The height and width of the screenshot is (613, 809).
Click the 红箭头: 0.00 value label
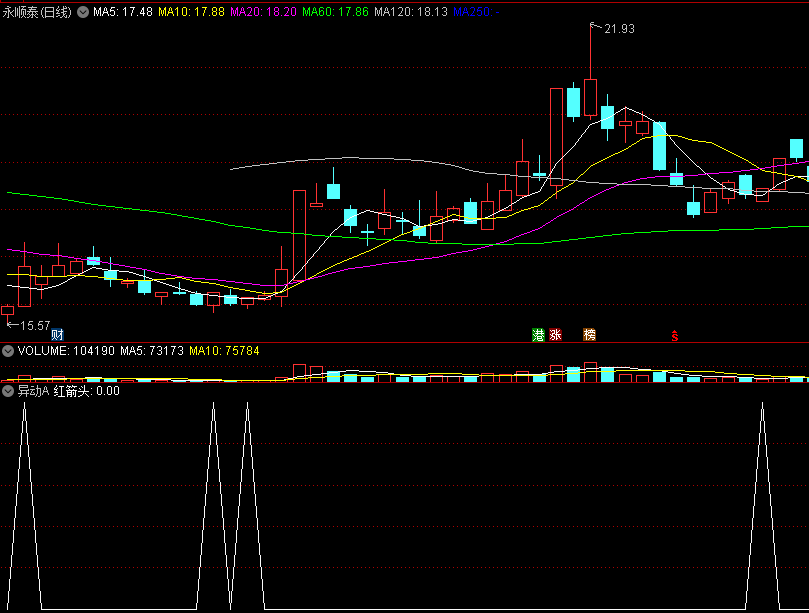(87, 391)
